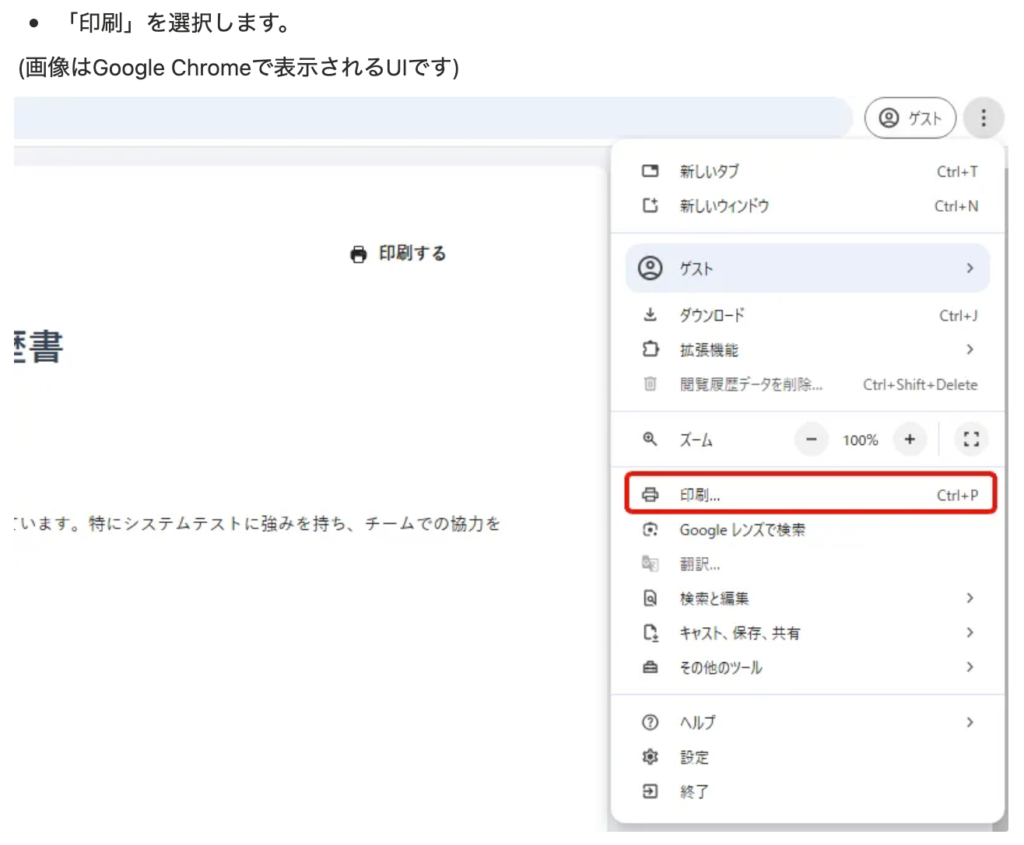The height and width of the screenshot is (845, 1024).
Task: Click the gear icon for 設定
Action: [650, 757]
